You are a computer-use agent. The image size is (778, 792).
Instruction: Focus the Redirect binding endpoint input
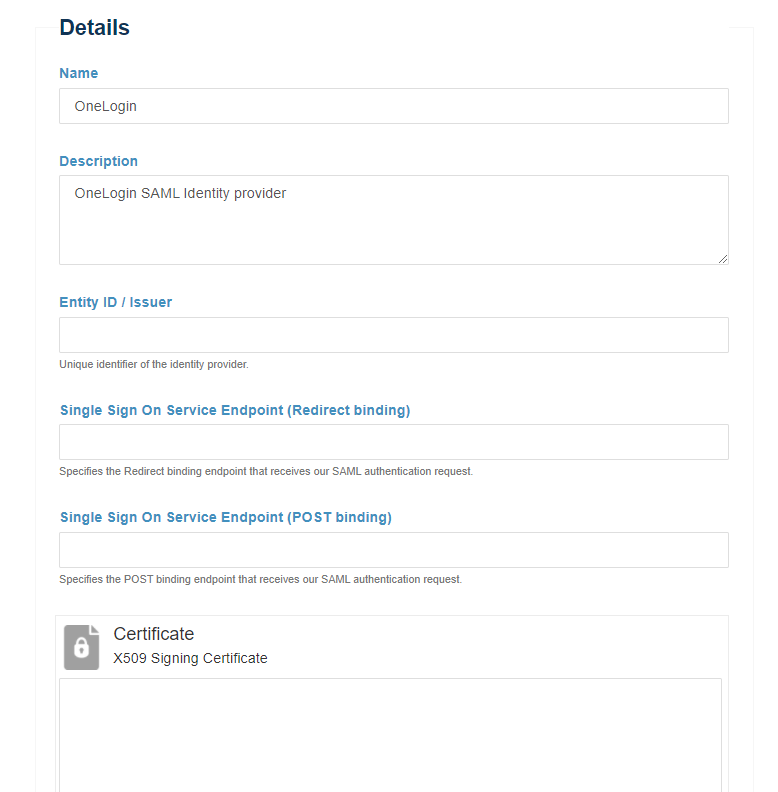click(393, 442)
